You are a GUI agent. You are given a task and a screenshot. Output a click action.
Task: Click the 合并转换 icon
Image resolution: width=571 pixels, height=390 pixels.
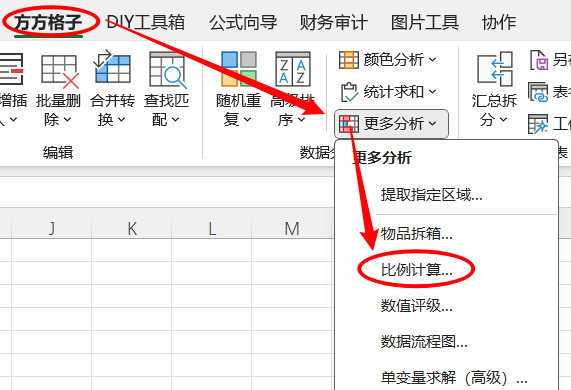pyautogui.click(x=112, y=67)
